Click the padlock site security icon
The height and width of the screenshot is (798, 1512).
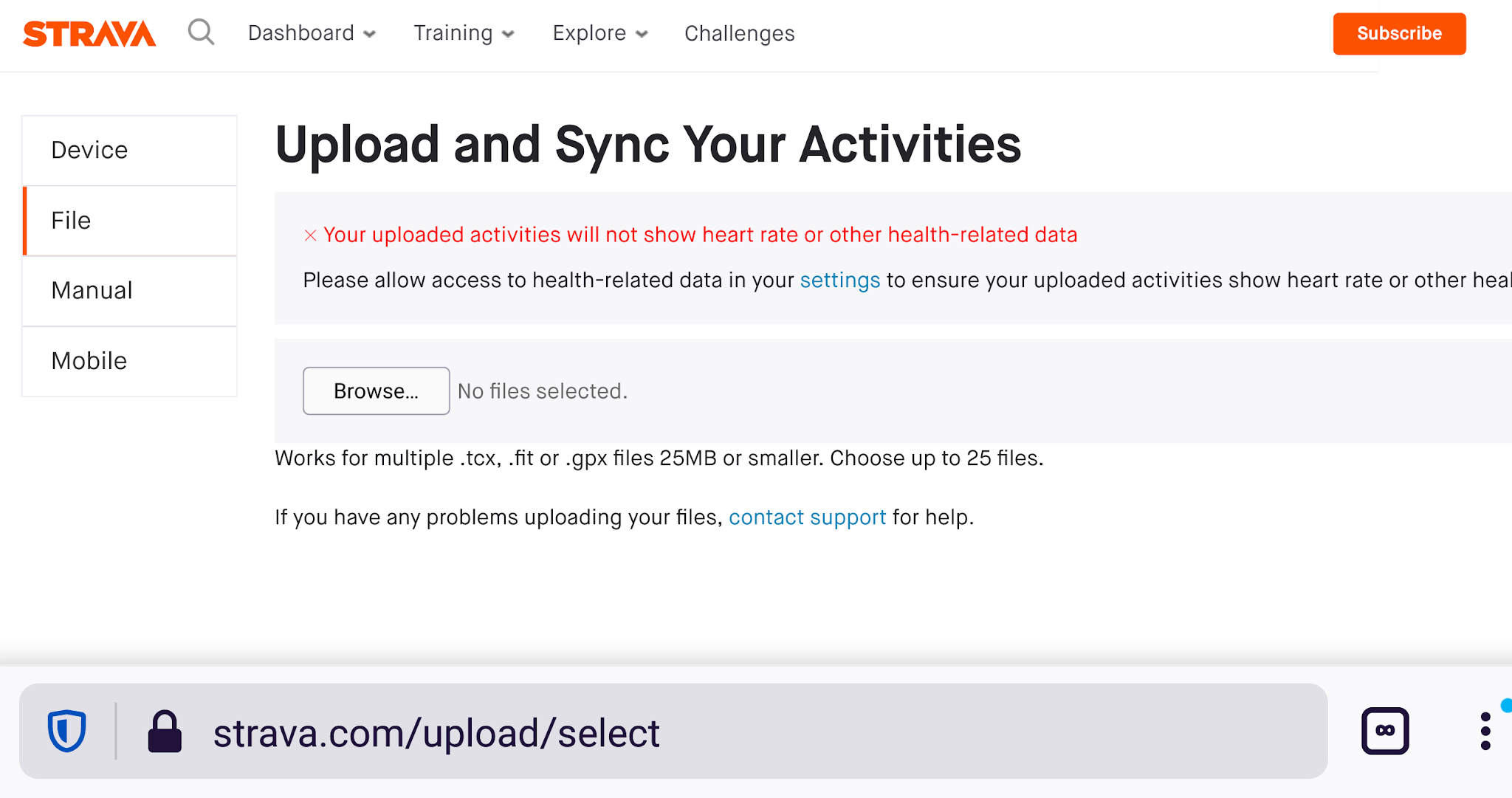(x=165, y=732)
